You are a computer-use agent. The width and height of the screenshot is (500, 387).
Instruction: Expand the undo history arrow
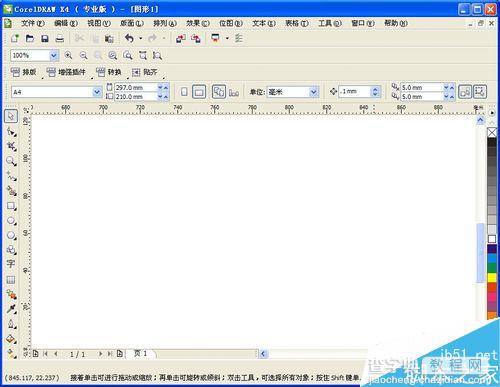(x=141, y=39)
